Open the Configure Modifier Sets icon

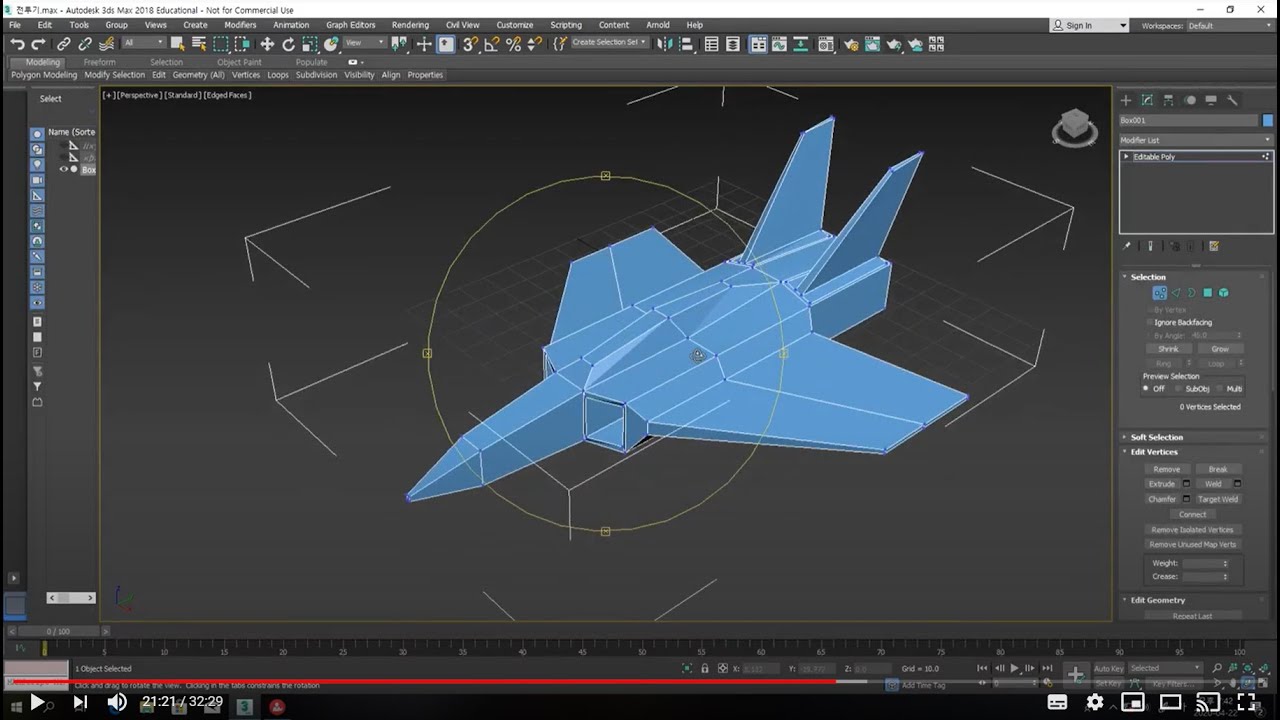(x=1214, y=246)
